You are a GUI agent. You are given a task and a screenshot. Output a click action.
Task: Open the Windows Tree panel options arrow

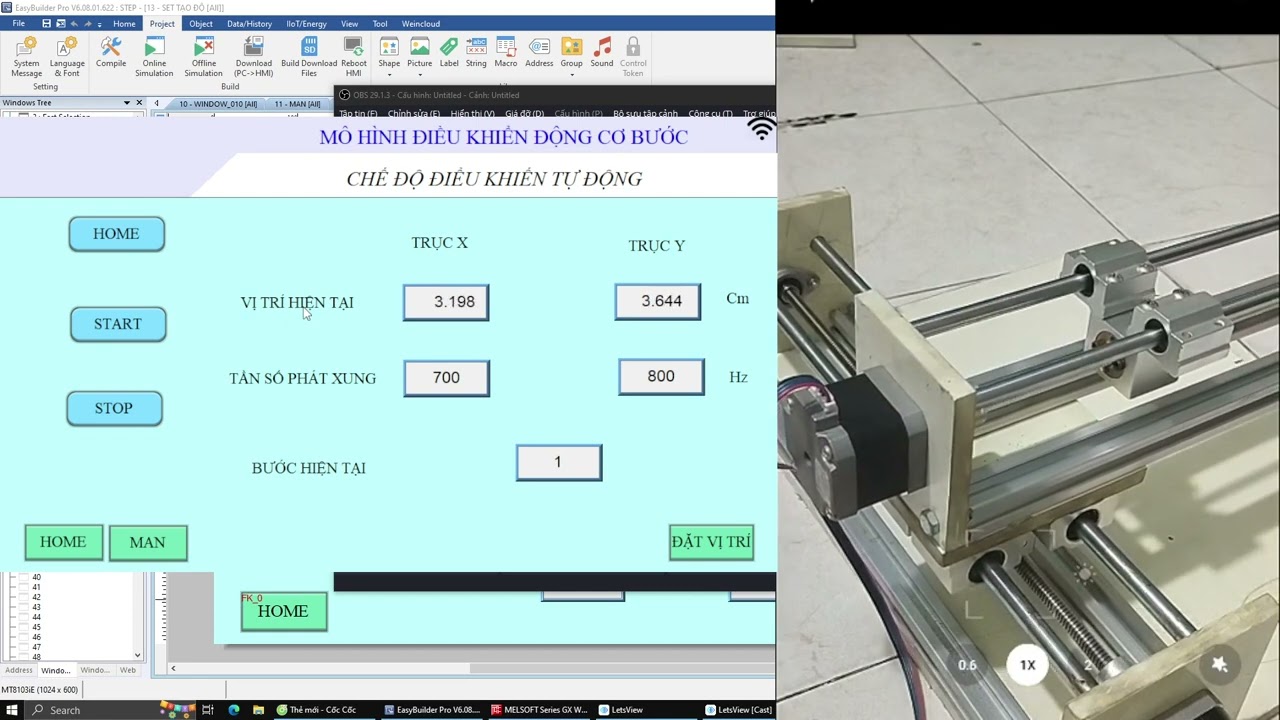(126, 103)
